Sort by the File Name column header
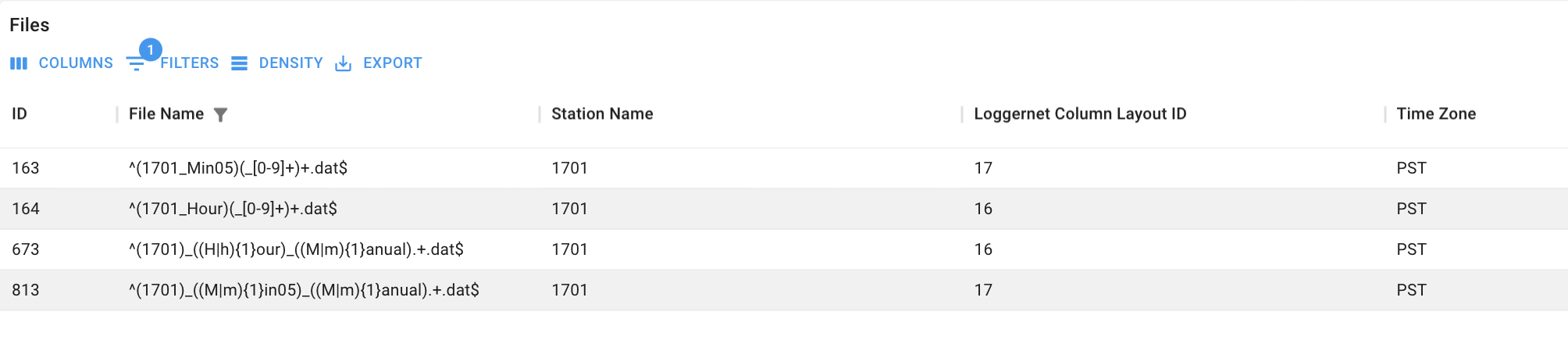The width and height of the screenshot is (1568, 344). pos(166,114)
